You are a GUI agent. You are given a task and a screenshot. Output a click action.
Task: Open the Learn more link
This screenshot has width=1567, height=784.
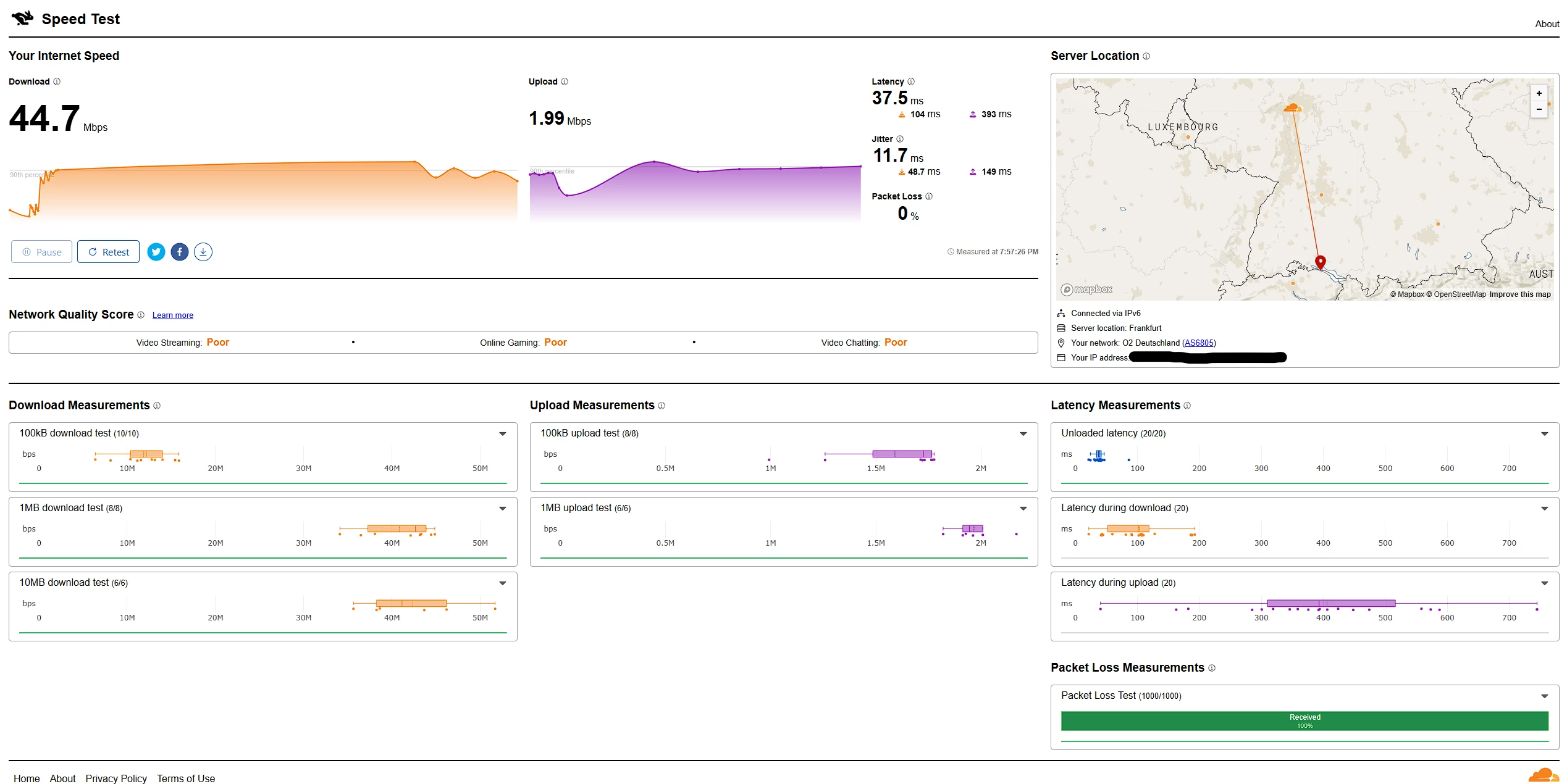173,315
